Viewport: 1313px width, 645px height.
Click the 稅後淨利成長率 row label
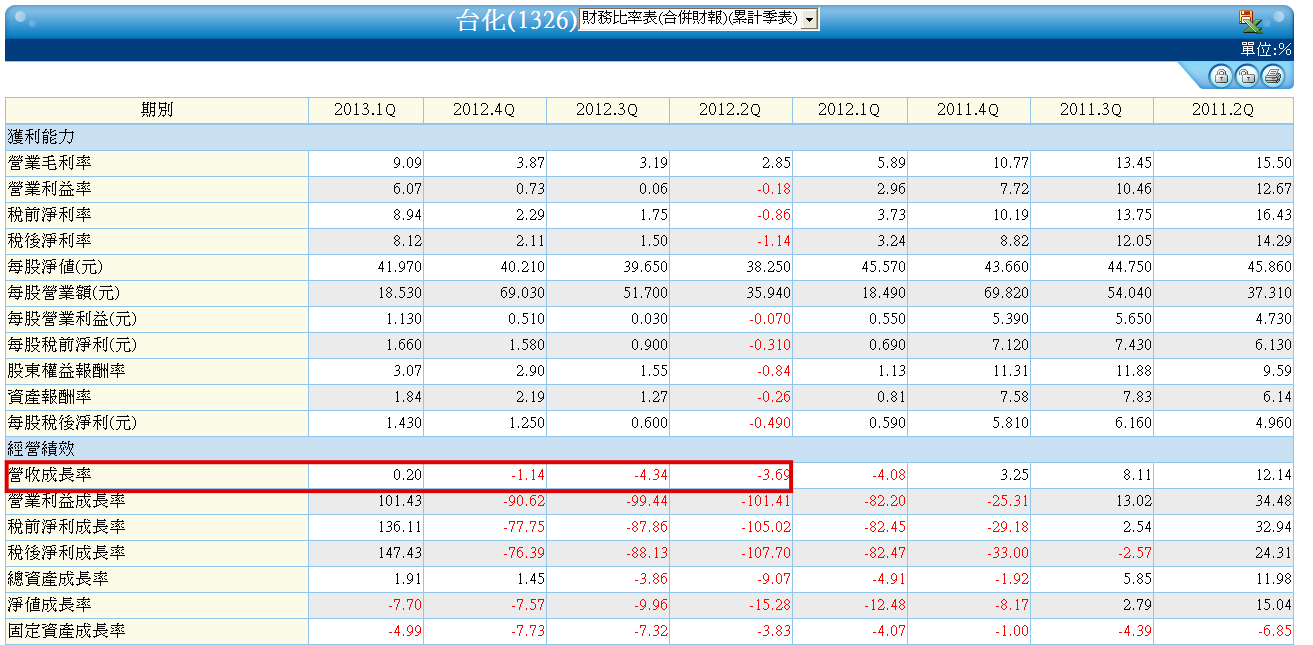tap(67, 553)
